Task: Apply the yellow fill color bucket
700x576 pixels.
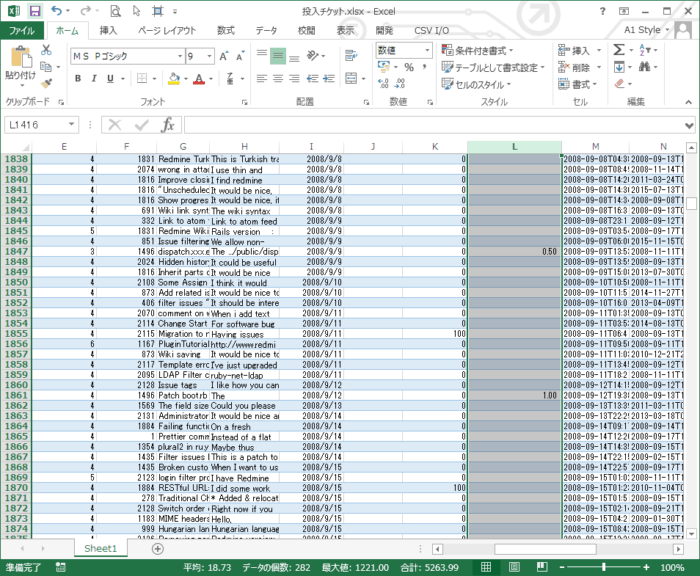Action: 174,79
